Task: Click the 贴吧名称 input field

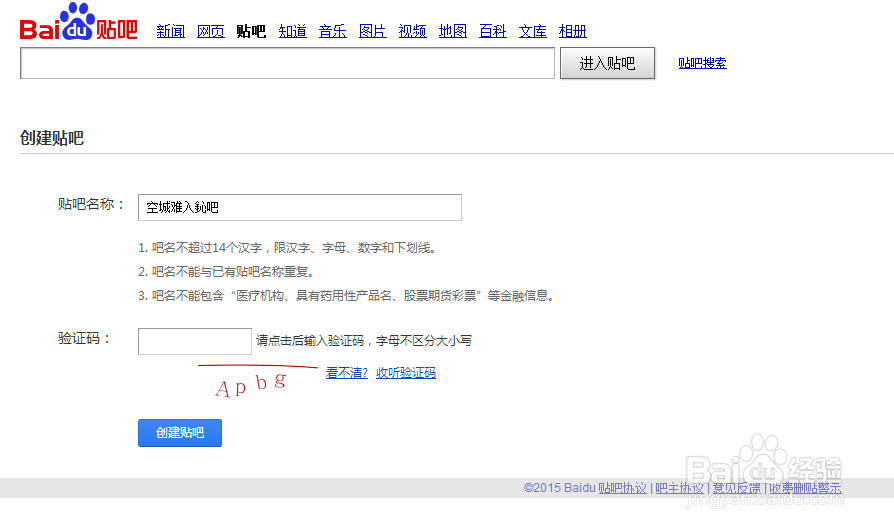Action: point(300,207)
